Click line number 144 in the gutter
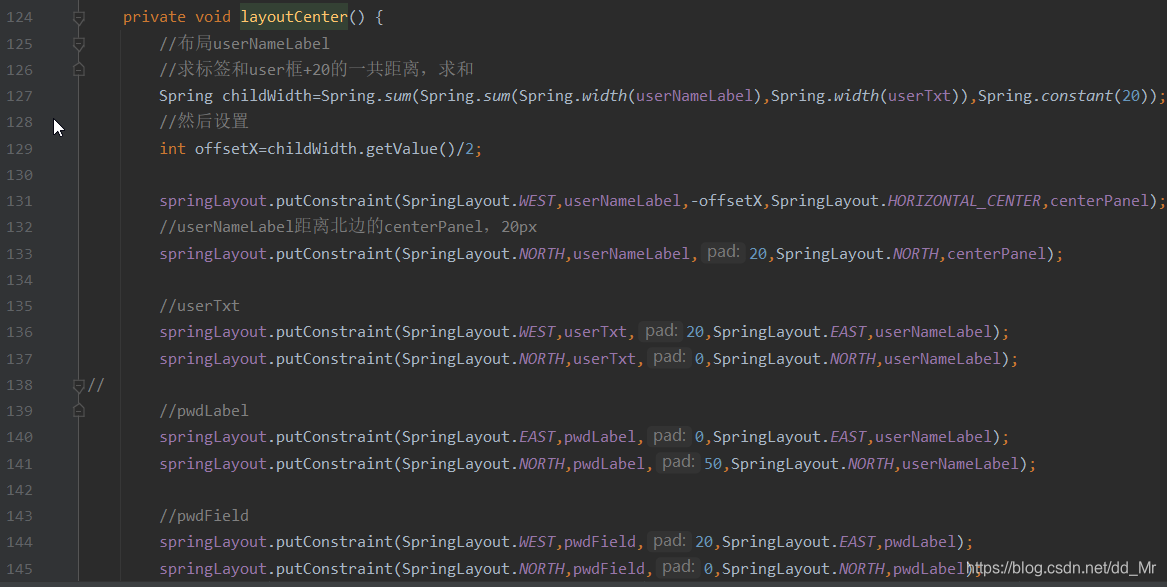The height and width of the screenshot is (587, 1167). click(19, 542)
